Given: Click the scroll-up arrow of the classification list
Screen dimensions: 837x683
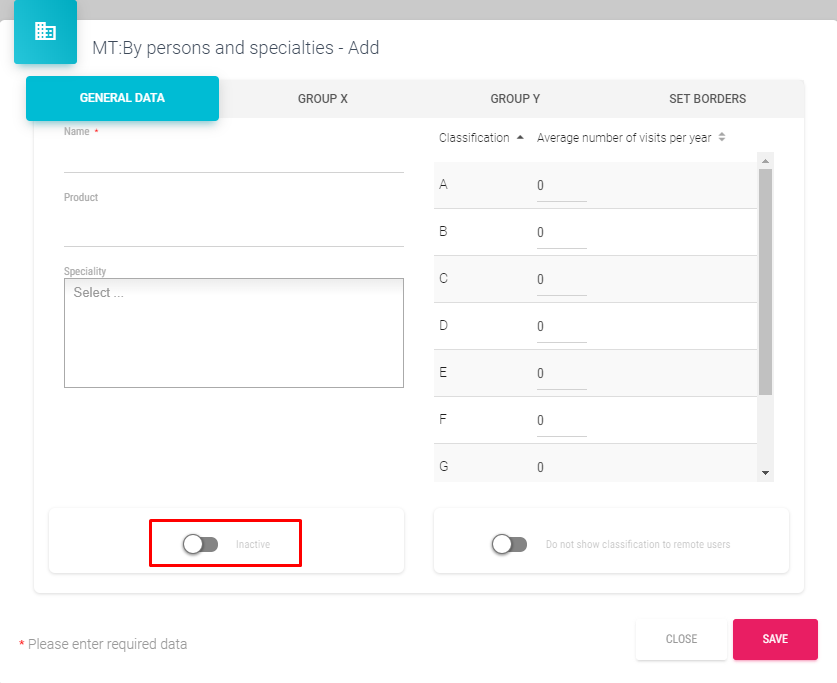Looking at the screenshot, I should pos(765,160).
